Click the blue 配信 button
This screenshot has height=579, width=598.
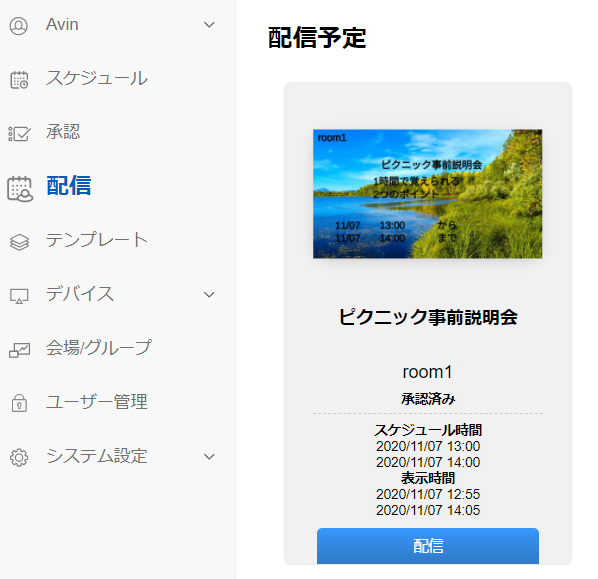pos(428,545)
